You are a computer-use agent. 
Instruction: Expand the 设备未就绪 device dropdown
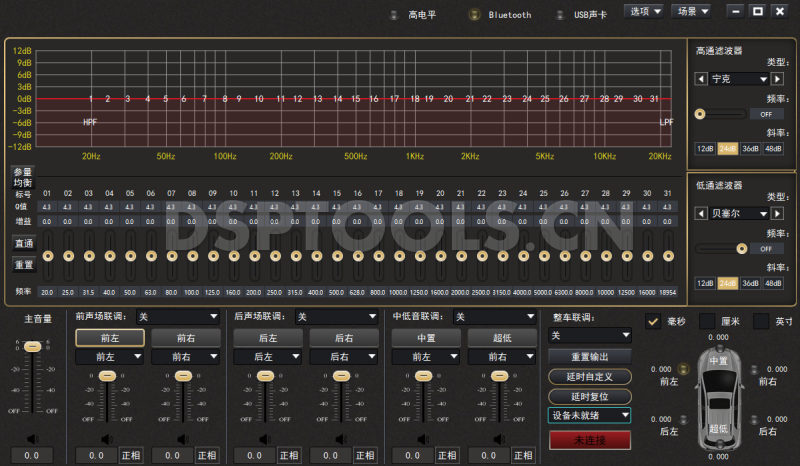[590, 415]
